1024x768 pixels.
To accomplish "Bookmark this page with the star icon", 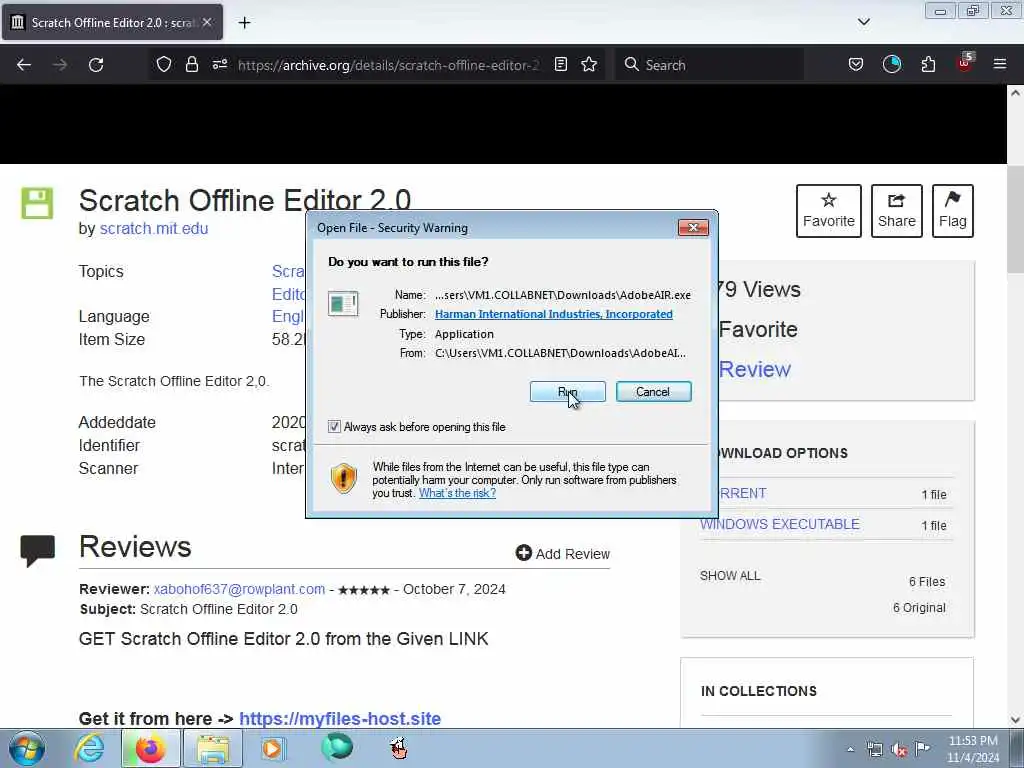I will (x=589, y=64).
